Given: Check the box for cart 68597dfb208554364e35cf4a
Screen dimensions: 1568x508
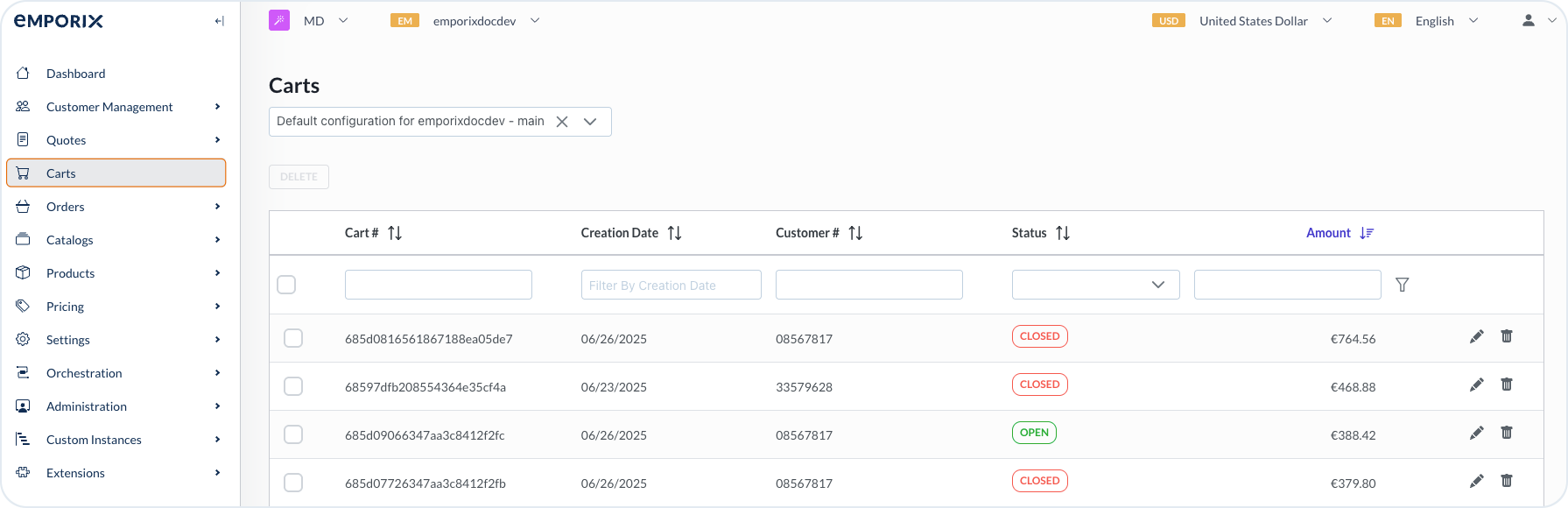Looking at the screenshot, I should point(293,386).
